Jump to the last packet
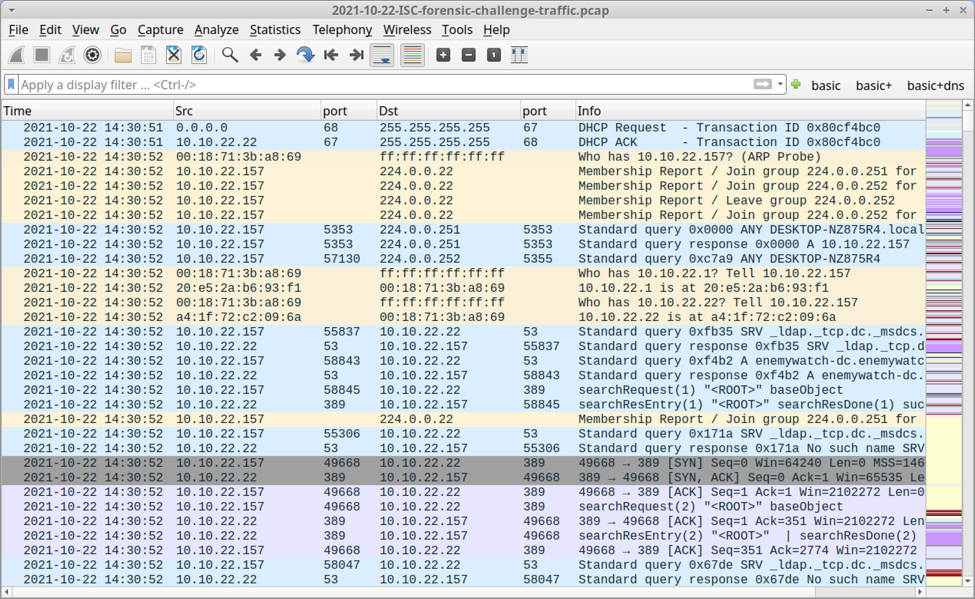 [356, 55]
